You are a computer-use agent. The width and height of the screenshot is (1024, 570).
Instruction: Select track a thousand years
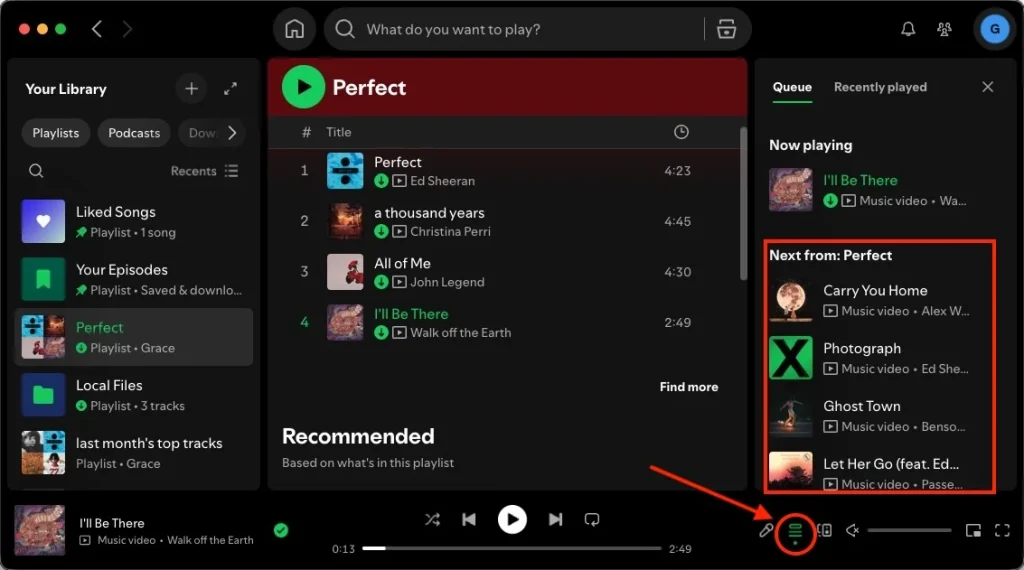[507, 221]
